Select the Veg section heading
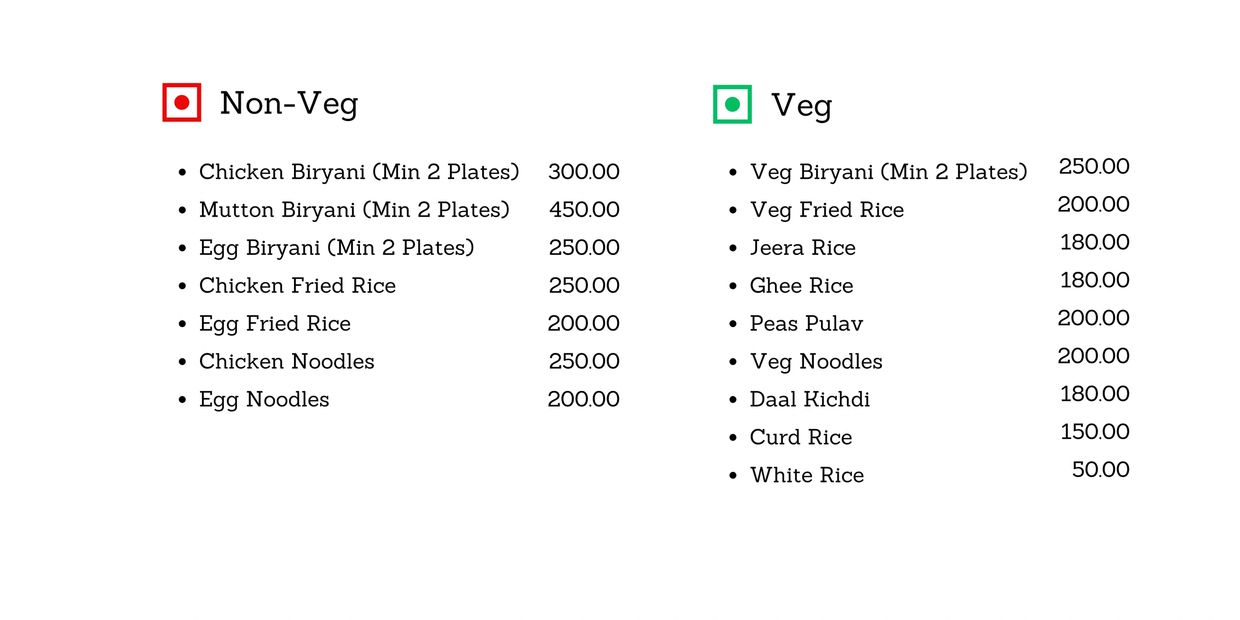Screen dimensions: 1240x620 click(x=801, y=105)
